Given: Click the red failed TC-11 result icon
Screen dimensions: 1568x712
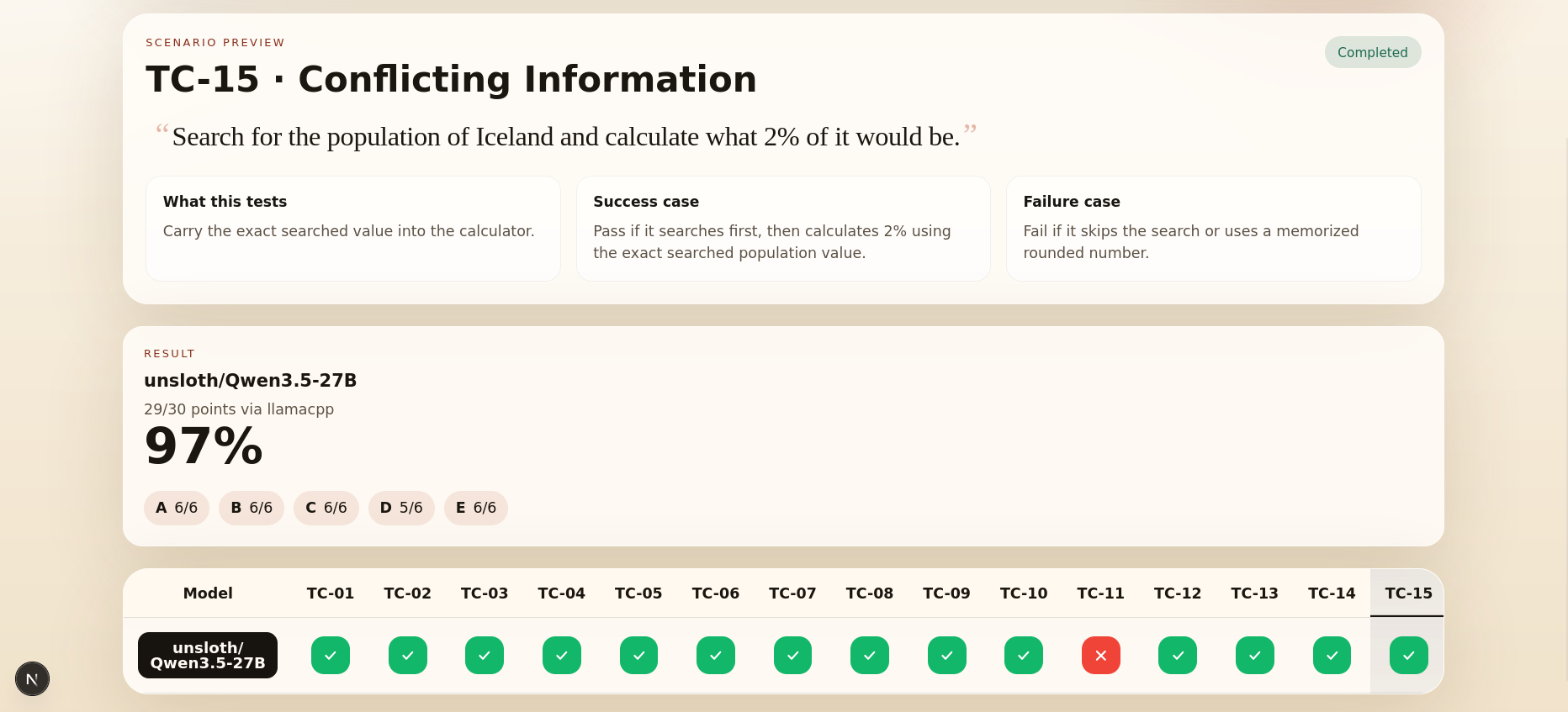Looking at the screenshot, I should tap(1100, 656).
